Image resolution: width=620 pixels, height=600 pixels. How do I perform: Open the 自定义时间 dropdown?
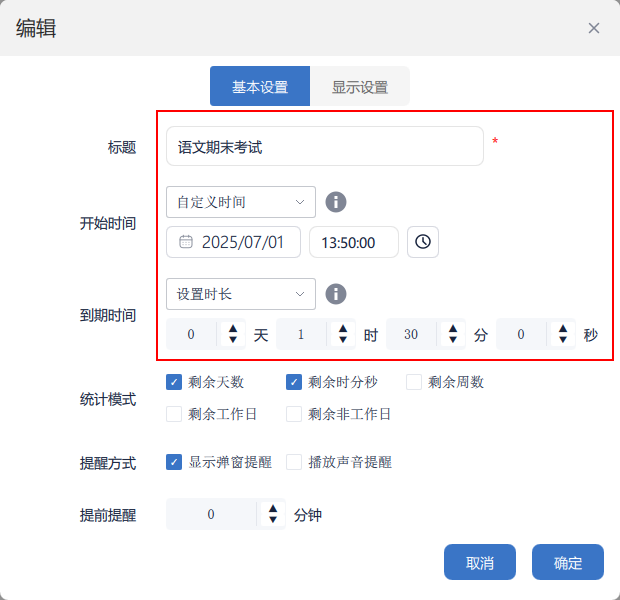pyautogui.click(x=241, y=202)
